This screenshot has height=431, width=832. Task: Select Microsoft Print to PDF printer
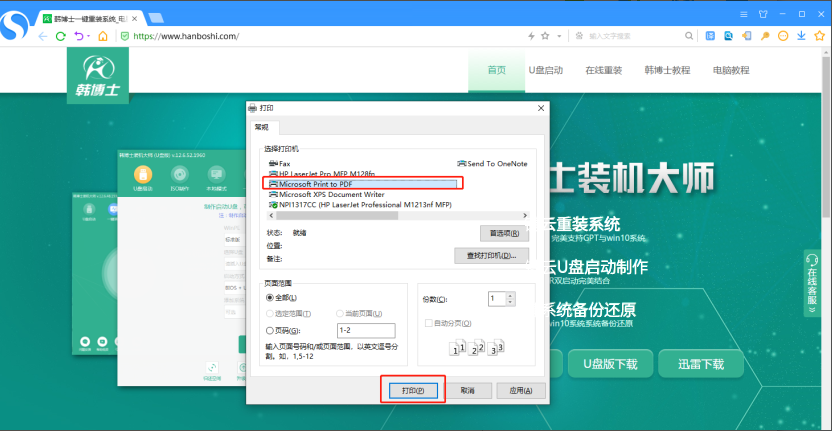[364, 184]
